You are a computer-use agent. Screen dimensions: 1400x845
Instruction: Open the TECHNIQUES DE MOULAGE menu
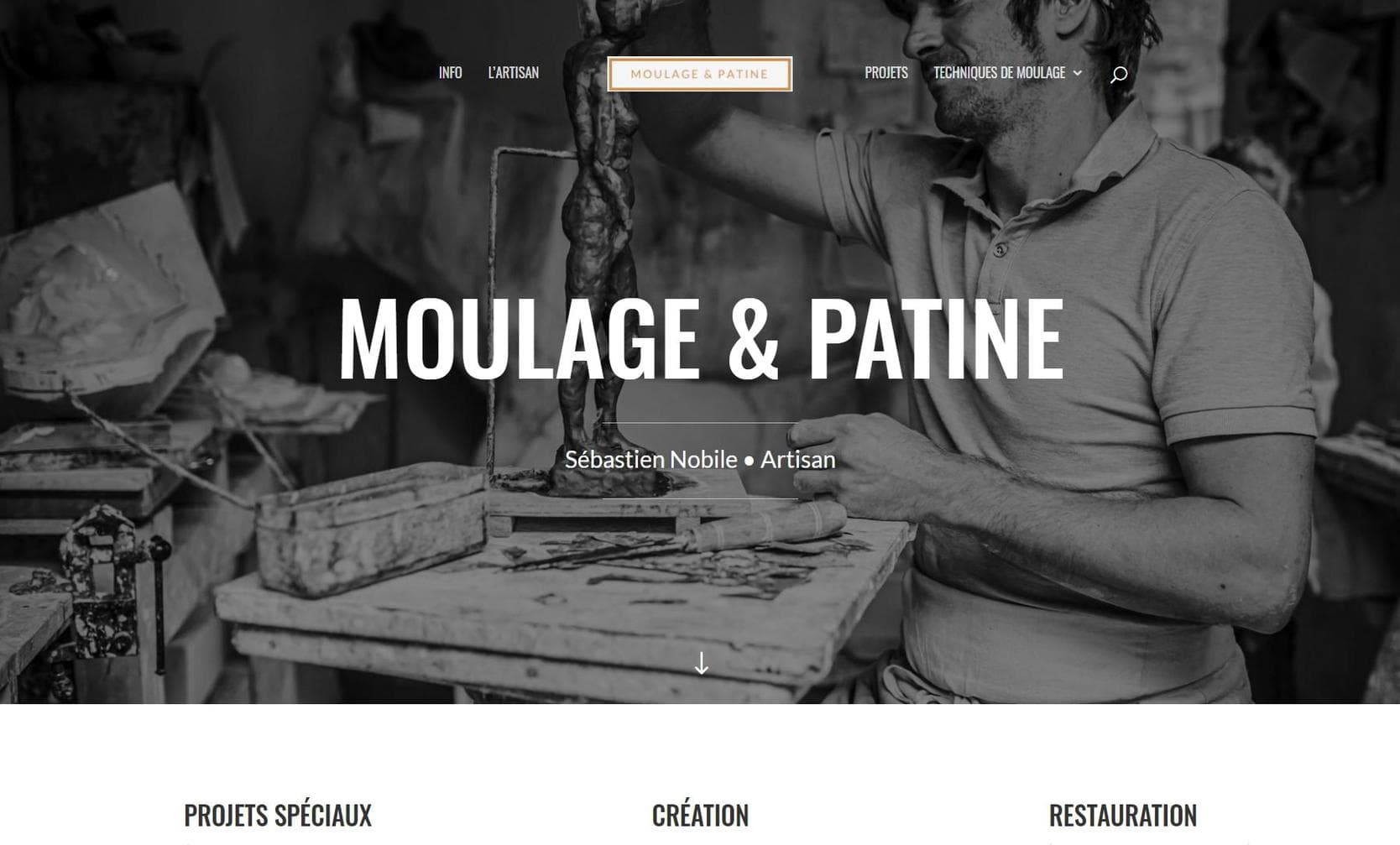coord(999,73)
